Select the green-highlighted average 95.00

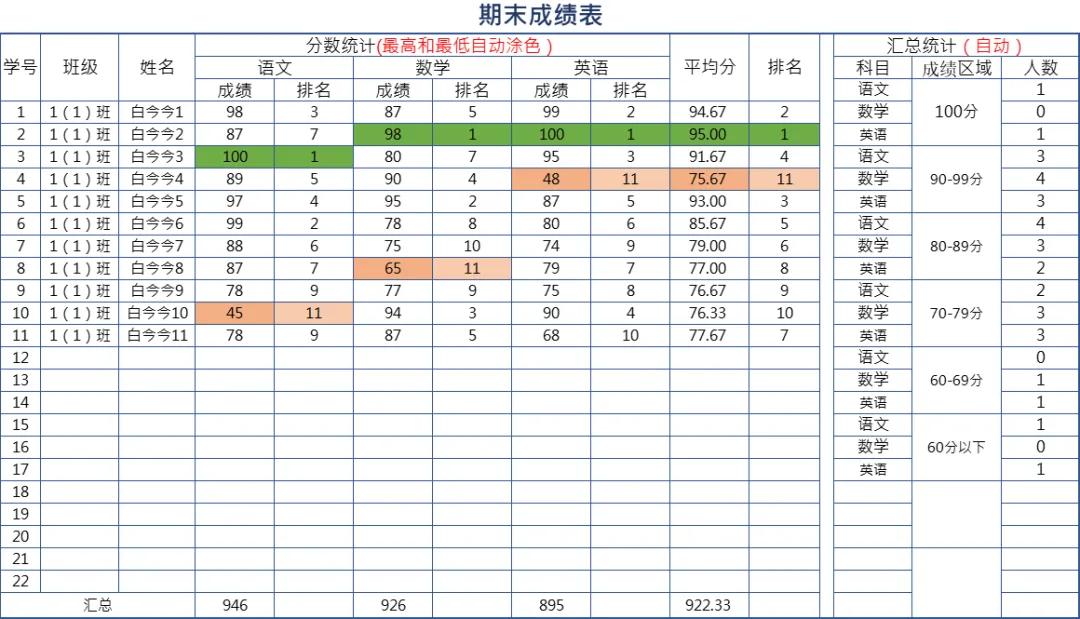click(x=709, y=134)
